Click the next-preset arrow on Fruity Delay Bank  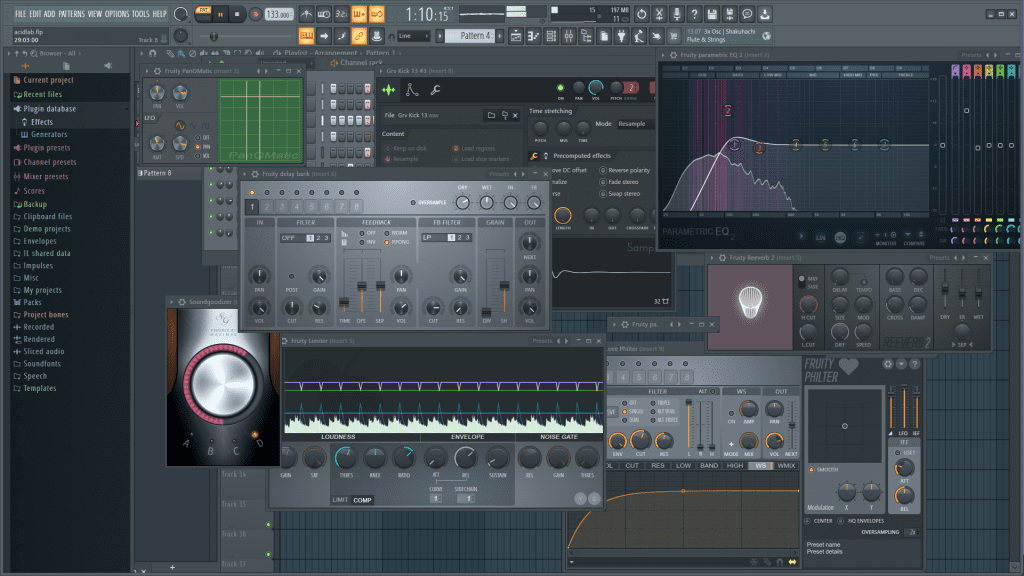522,174
